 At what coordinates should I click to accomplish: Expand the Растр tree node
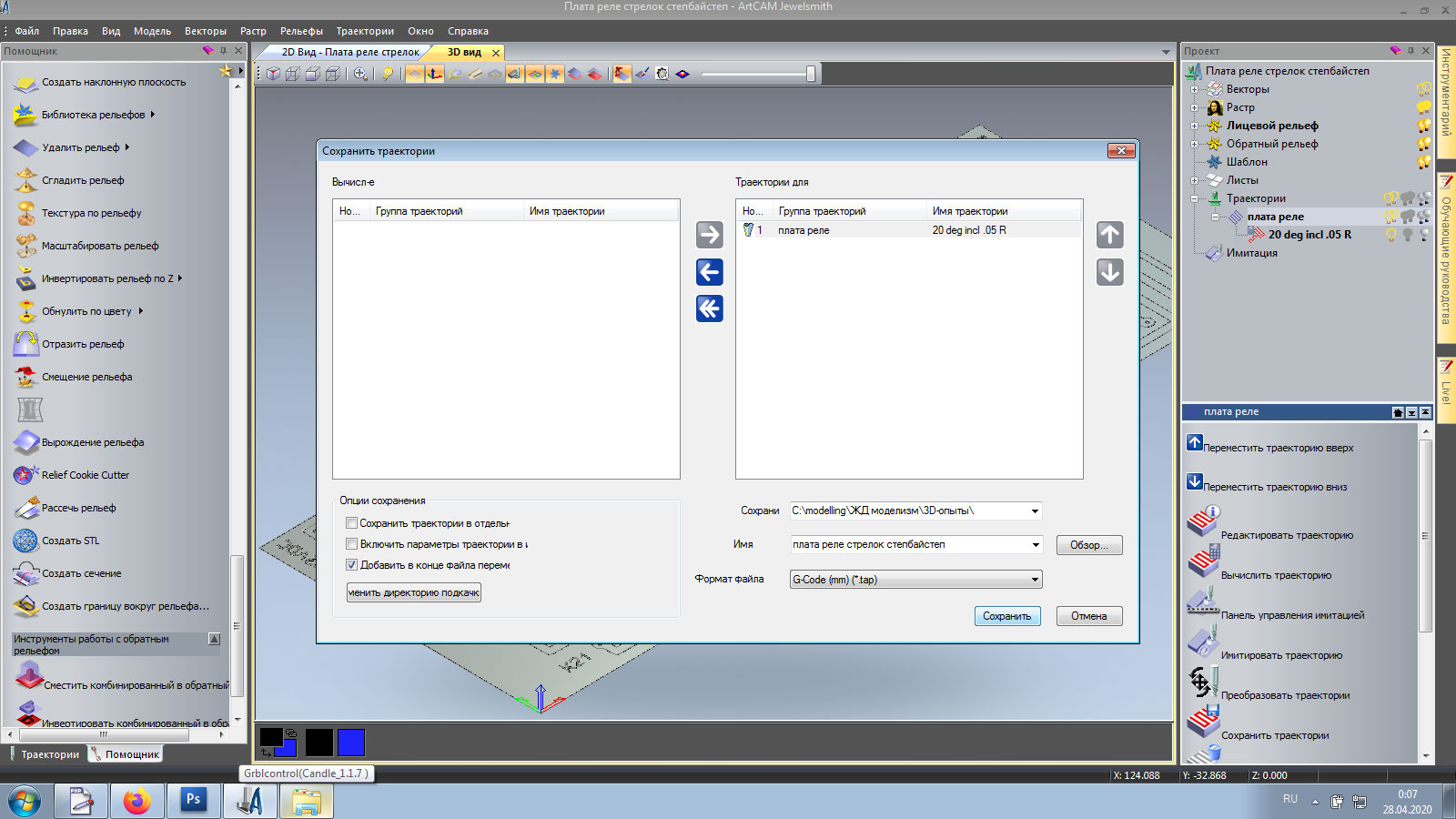click(1194, 107)
